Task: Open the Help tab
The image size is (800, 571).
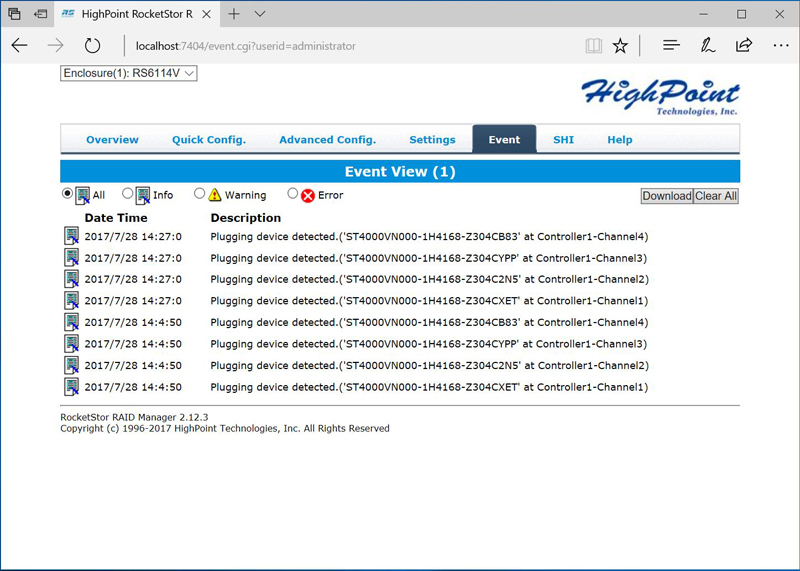Action: pos(619,140)
